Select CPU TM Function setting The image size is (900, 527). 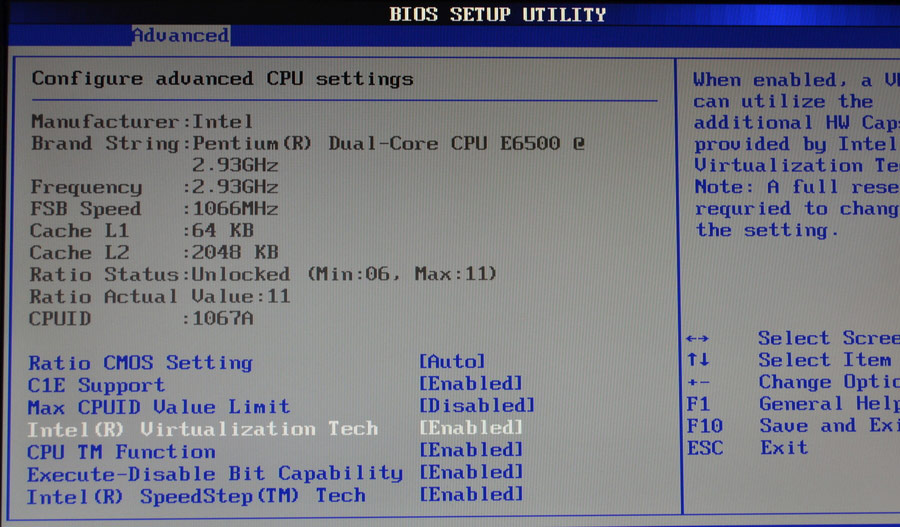click(121, 452)
